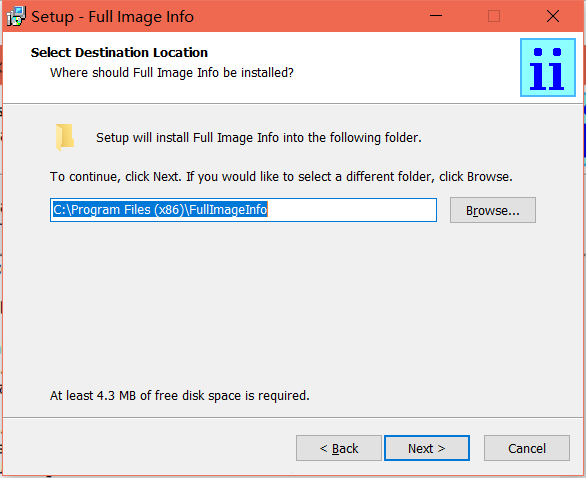Image resolution: width=586 pixels, height=478 pixels.
Task: Click the yellow folder icon
Action: pyautogui.click(x=65, y=137)
